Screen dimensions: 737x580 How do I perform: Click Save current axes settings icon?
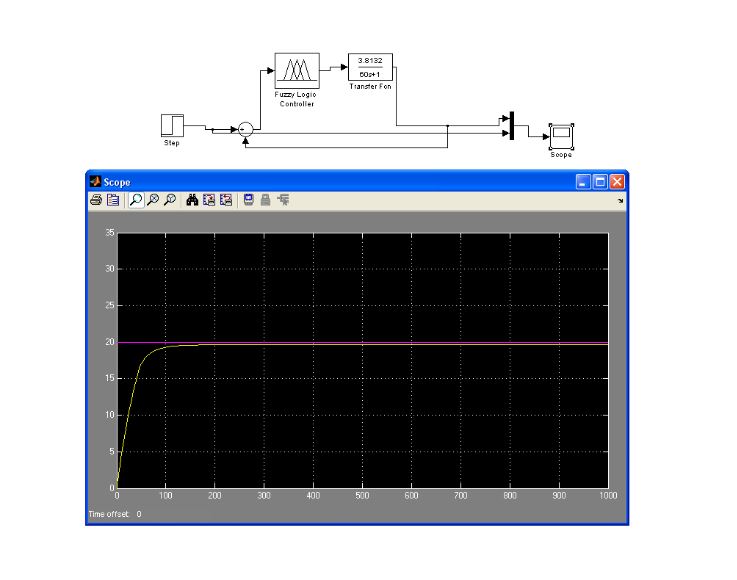[x=209, y=200]
